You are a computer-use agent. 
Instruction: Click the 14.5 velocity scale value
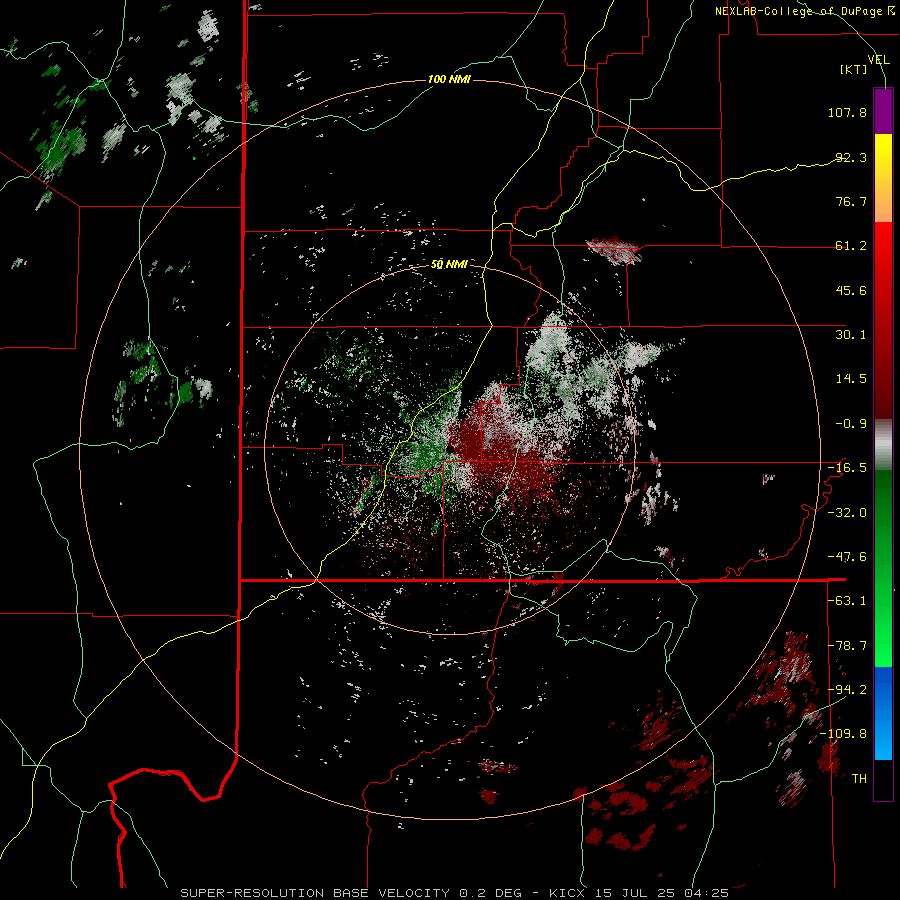pyautogui.click(x=851, y=379)
